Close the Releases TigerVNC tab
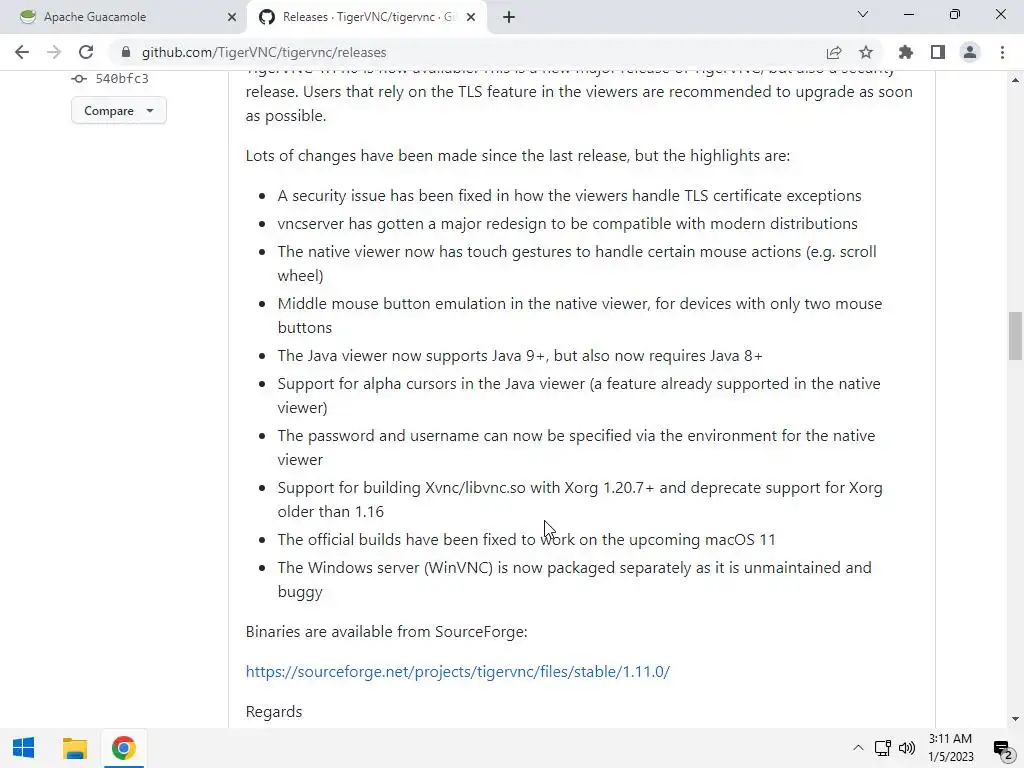The image size is (1024, 768). [471, 17]
